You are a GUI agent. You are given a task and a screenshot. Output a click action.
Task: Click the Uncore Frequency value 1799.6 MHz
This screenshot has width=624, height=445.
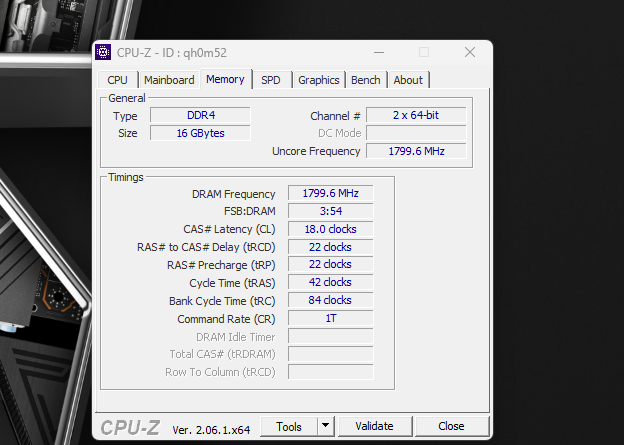pyautogui.click(x=416, y=151)
